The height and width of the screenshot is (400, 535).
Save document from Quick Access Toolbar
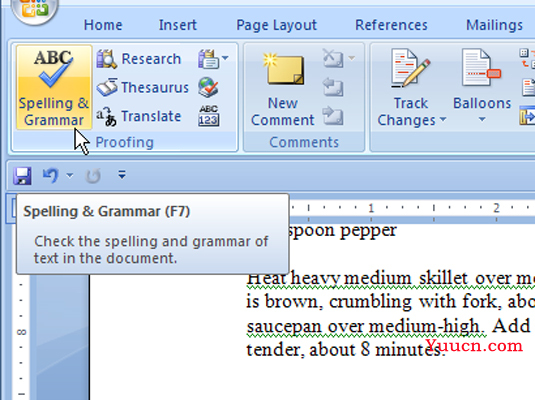point(23,176)
